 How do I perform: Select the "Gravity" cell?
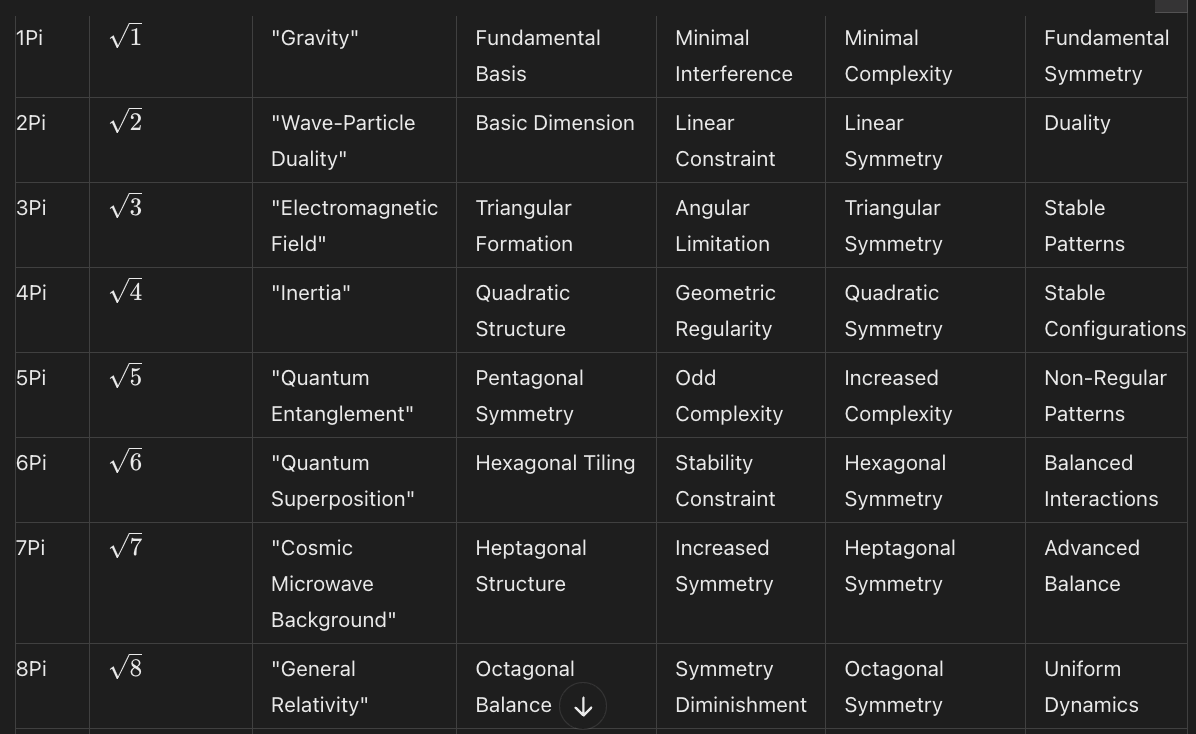point(314,38)
